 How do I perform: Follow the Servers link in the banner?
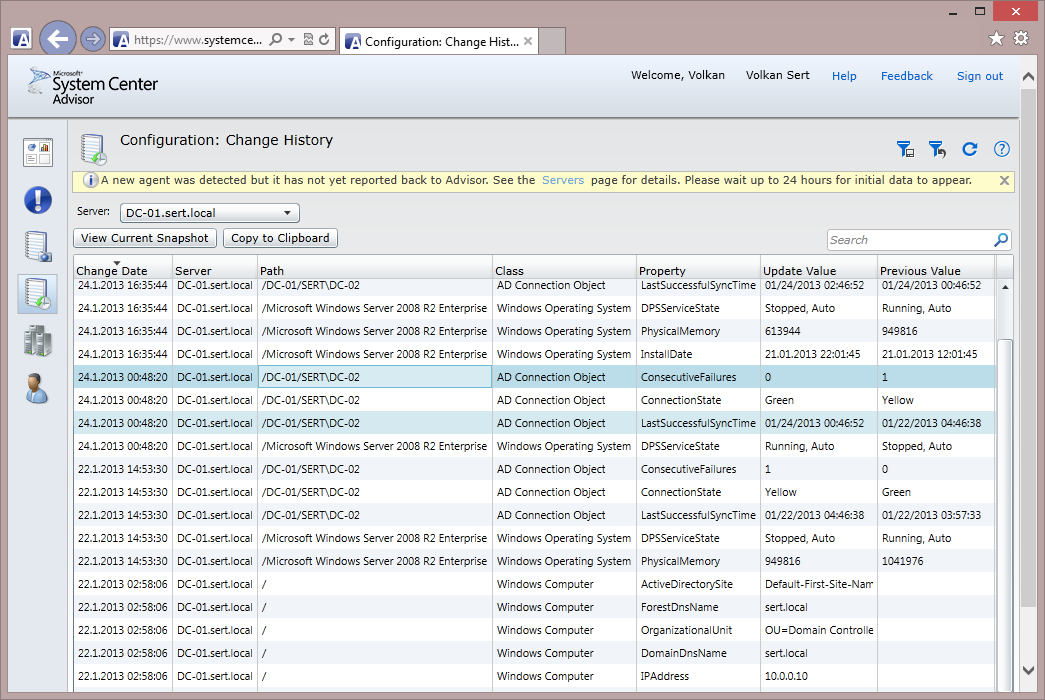562,180
